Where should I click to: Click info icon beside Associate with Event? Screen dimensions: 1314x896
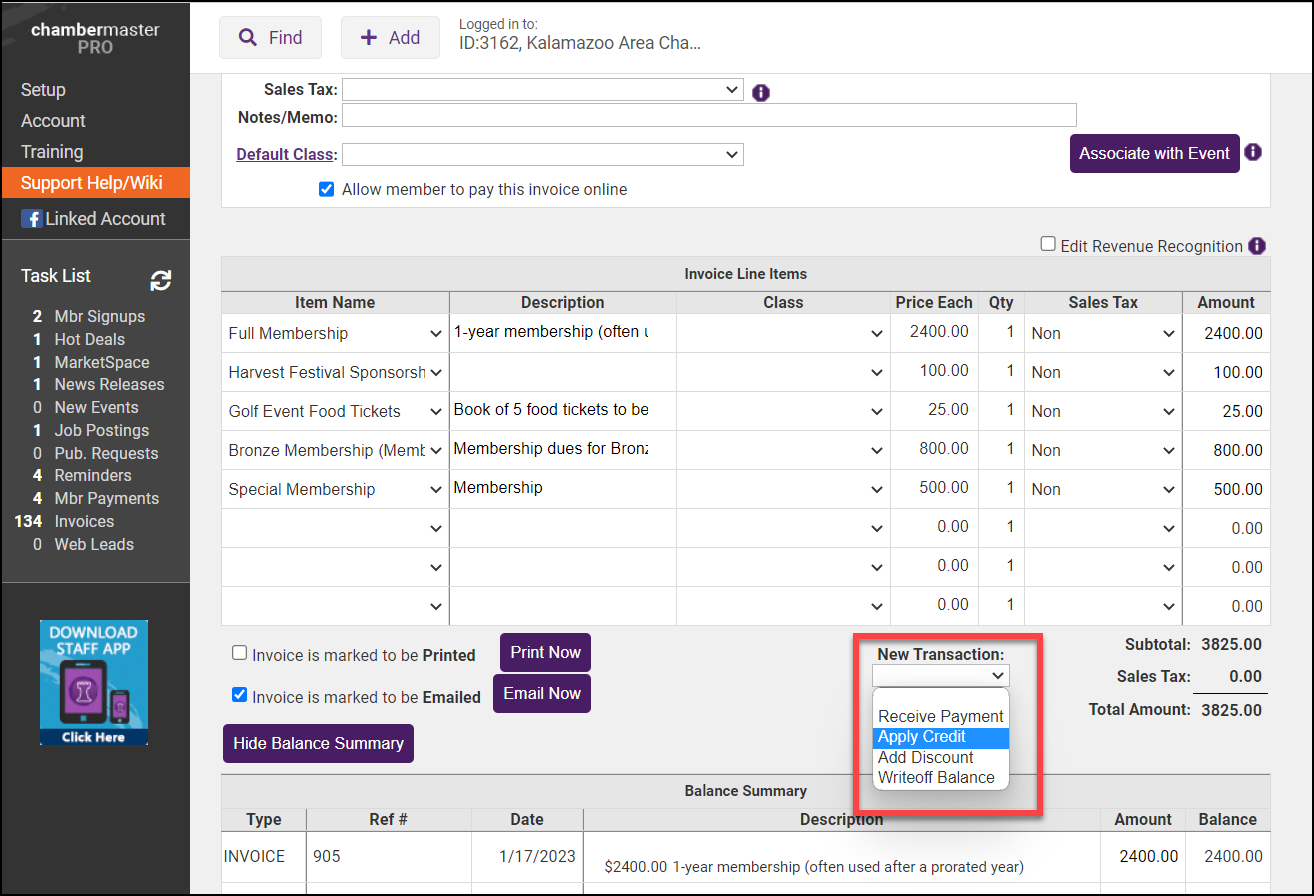[x=1253, y=153]
